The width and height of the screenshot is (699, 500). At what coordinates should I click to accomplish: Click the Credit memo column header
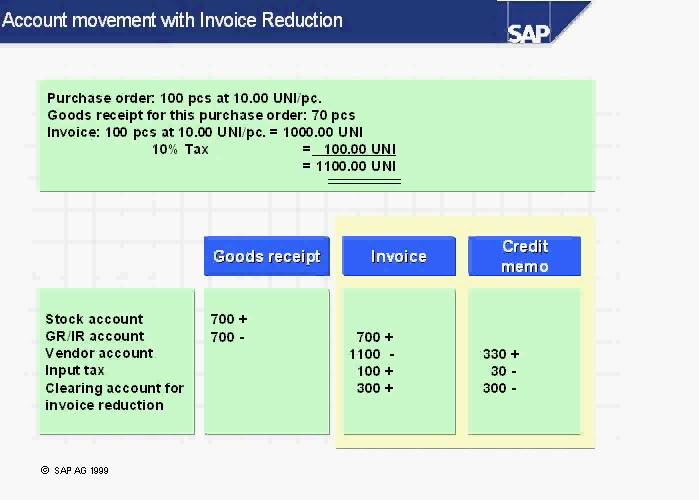524,256
